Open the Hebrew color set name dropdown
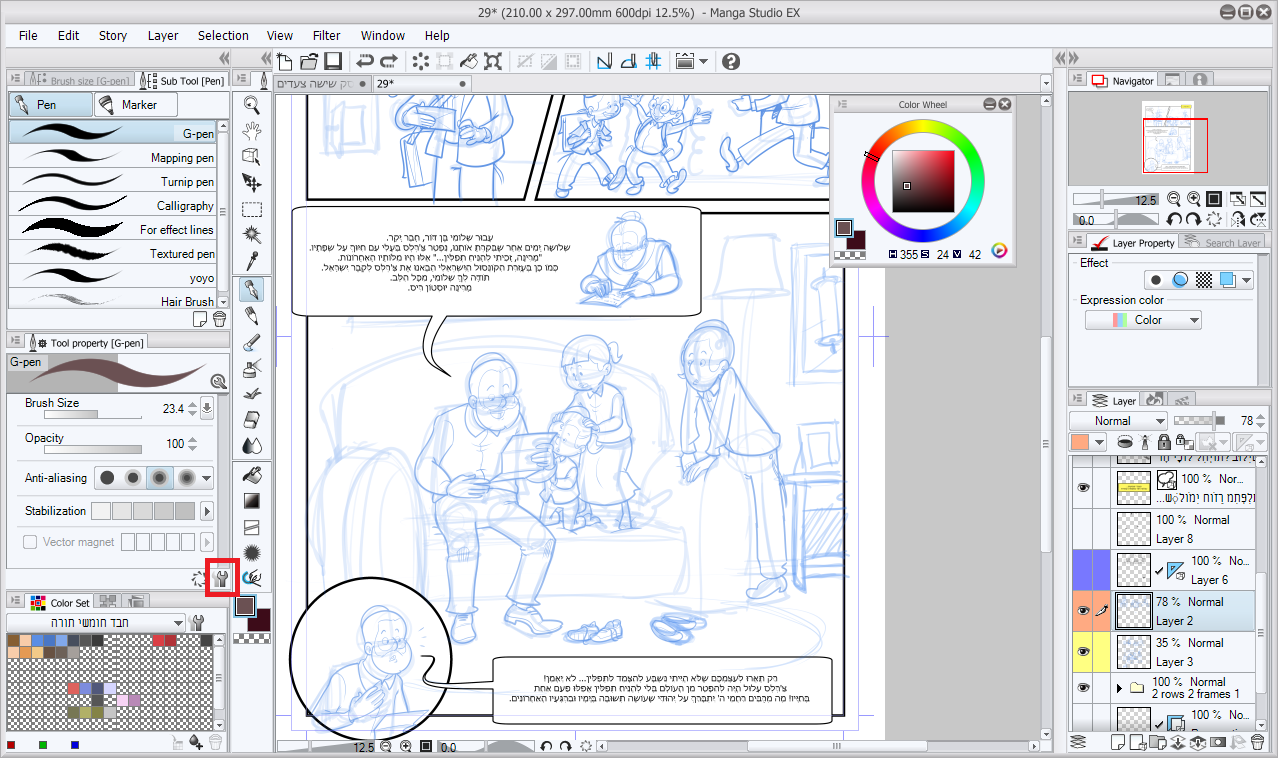The height and width of the screenshot is (758, 1278). (x=95, y=622)
